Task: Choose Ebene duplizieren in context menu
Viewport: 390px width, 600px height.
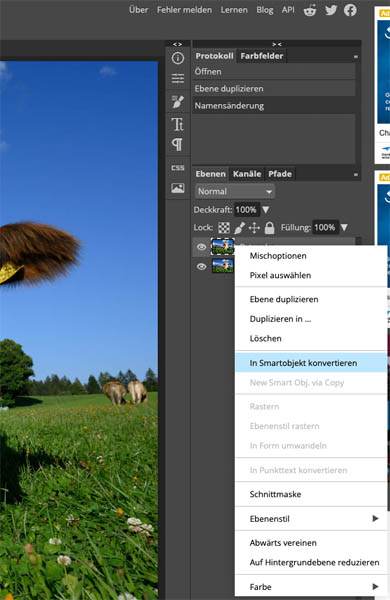Action: pos(311,299)
